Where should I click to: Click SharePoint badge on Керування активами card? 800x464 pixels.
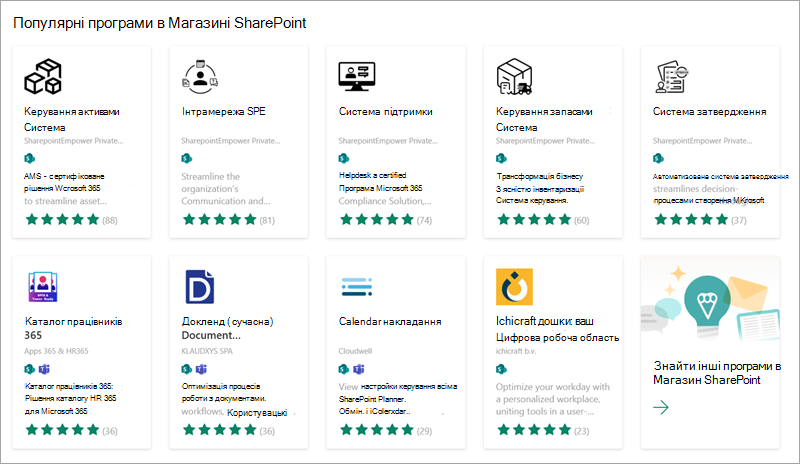tap(30, 159)
